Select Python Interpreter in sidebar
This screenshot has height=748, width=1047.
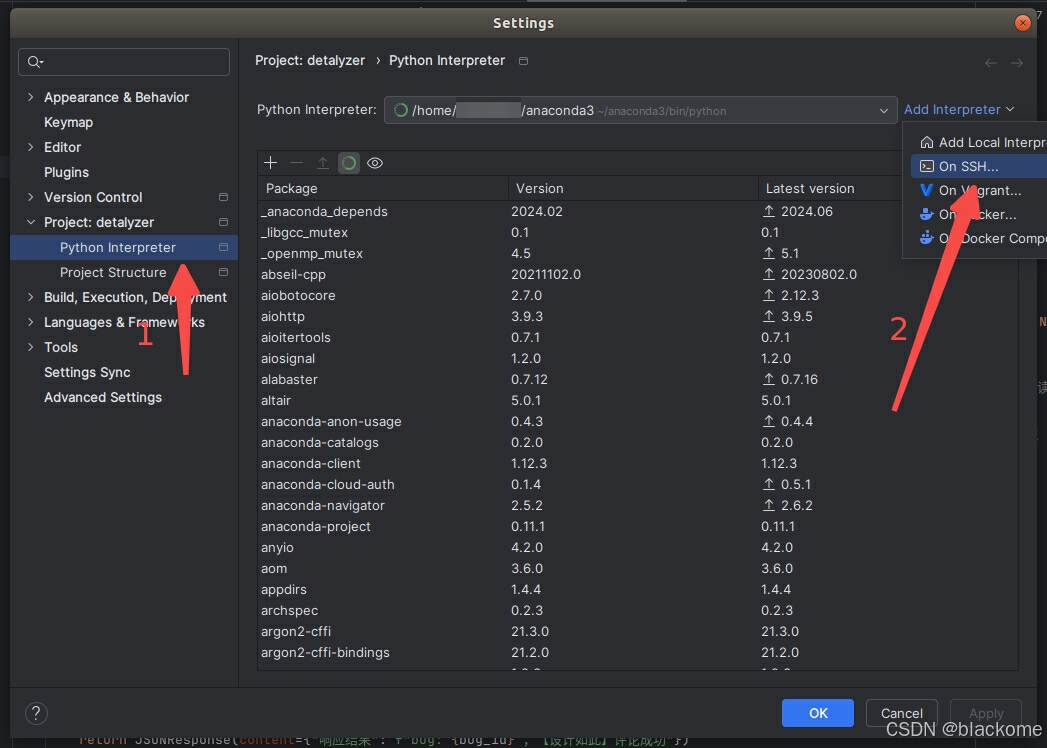[124, 247]
